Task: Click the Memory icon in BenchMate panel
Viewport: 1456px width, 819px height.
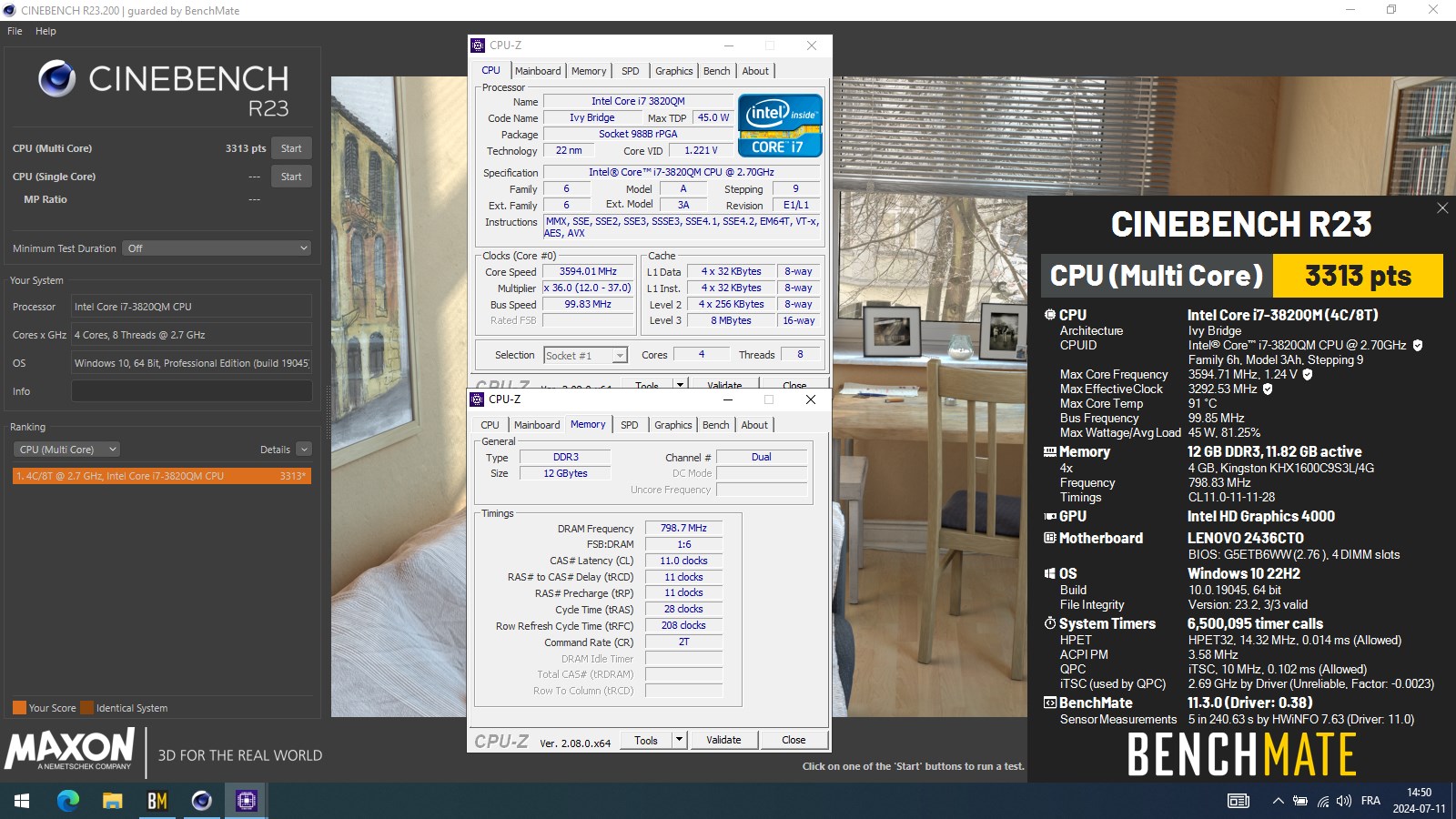Action: coord(1049,451)
